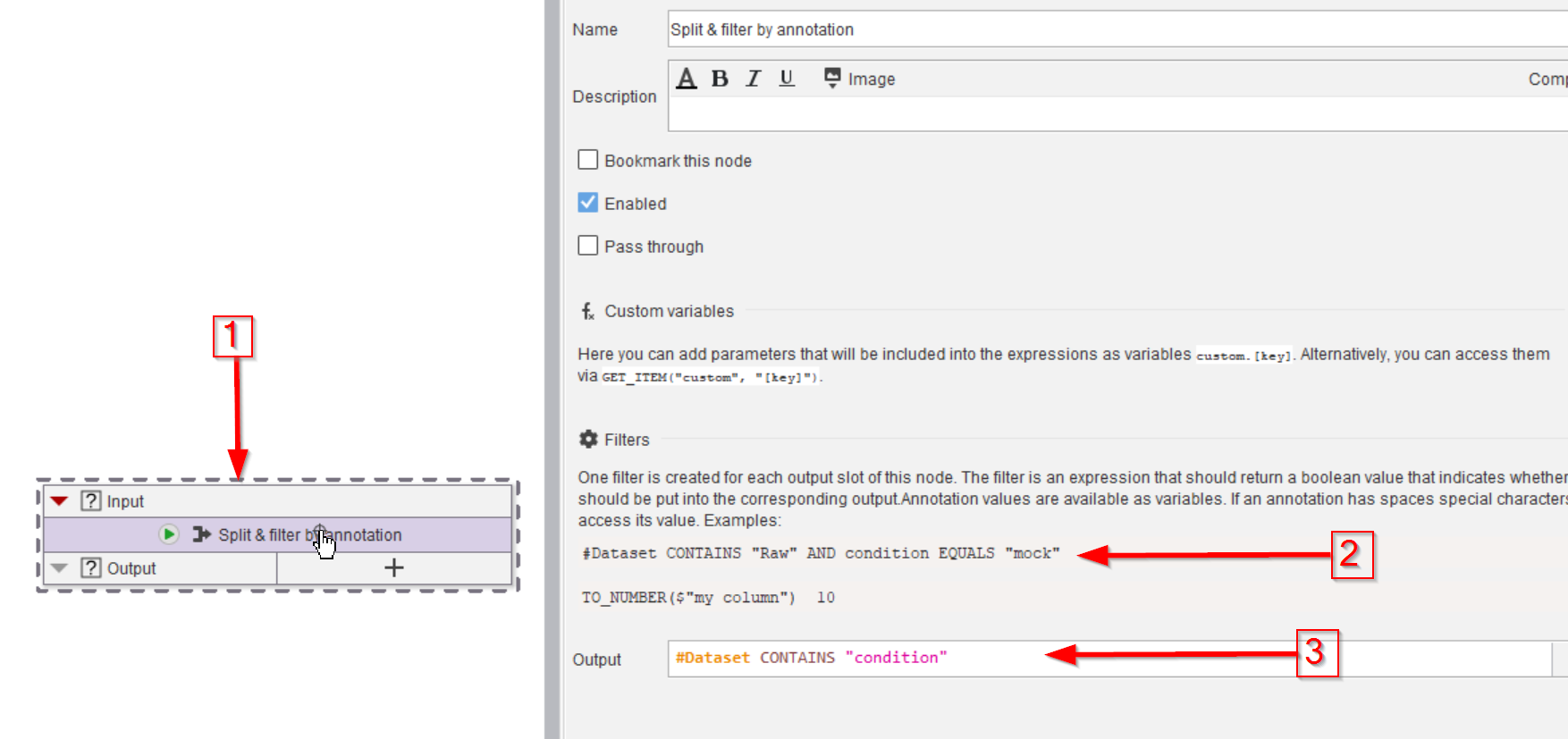Open the text color formatting tool
This screenshot has height=739, width=1568.
click(686, 79)
